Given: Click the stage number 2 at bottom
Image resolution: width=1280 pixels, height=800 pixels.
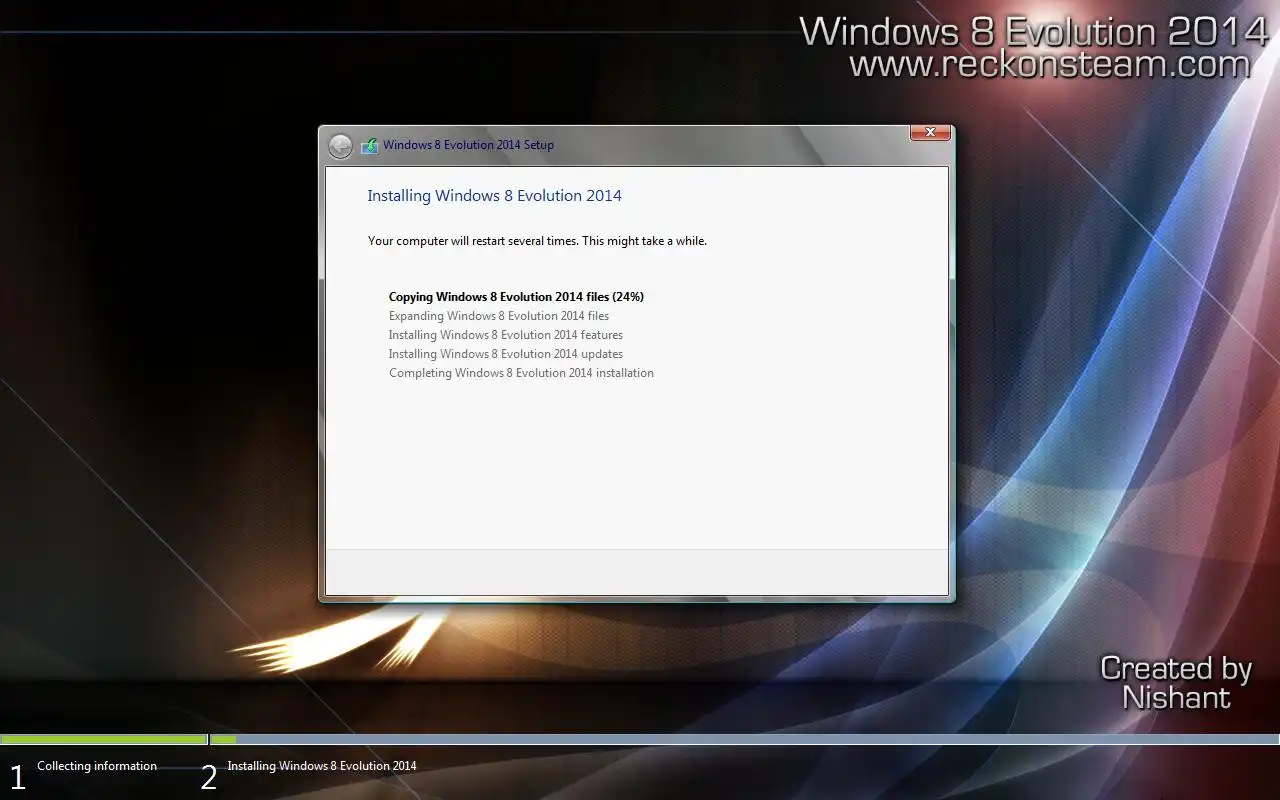Looking at the screenshot, I should pos(208,777).
